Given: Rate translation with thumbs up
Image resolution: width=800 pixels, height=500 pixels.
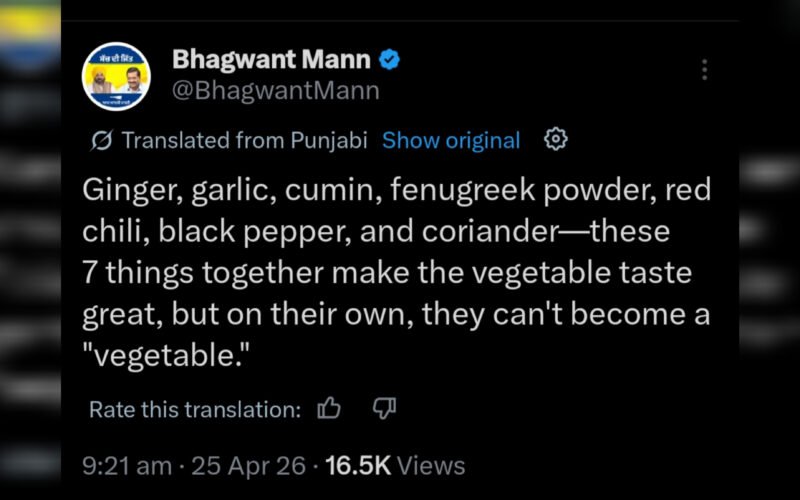Looking at the screenshot, I should (x=329, y=408).
